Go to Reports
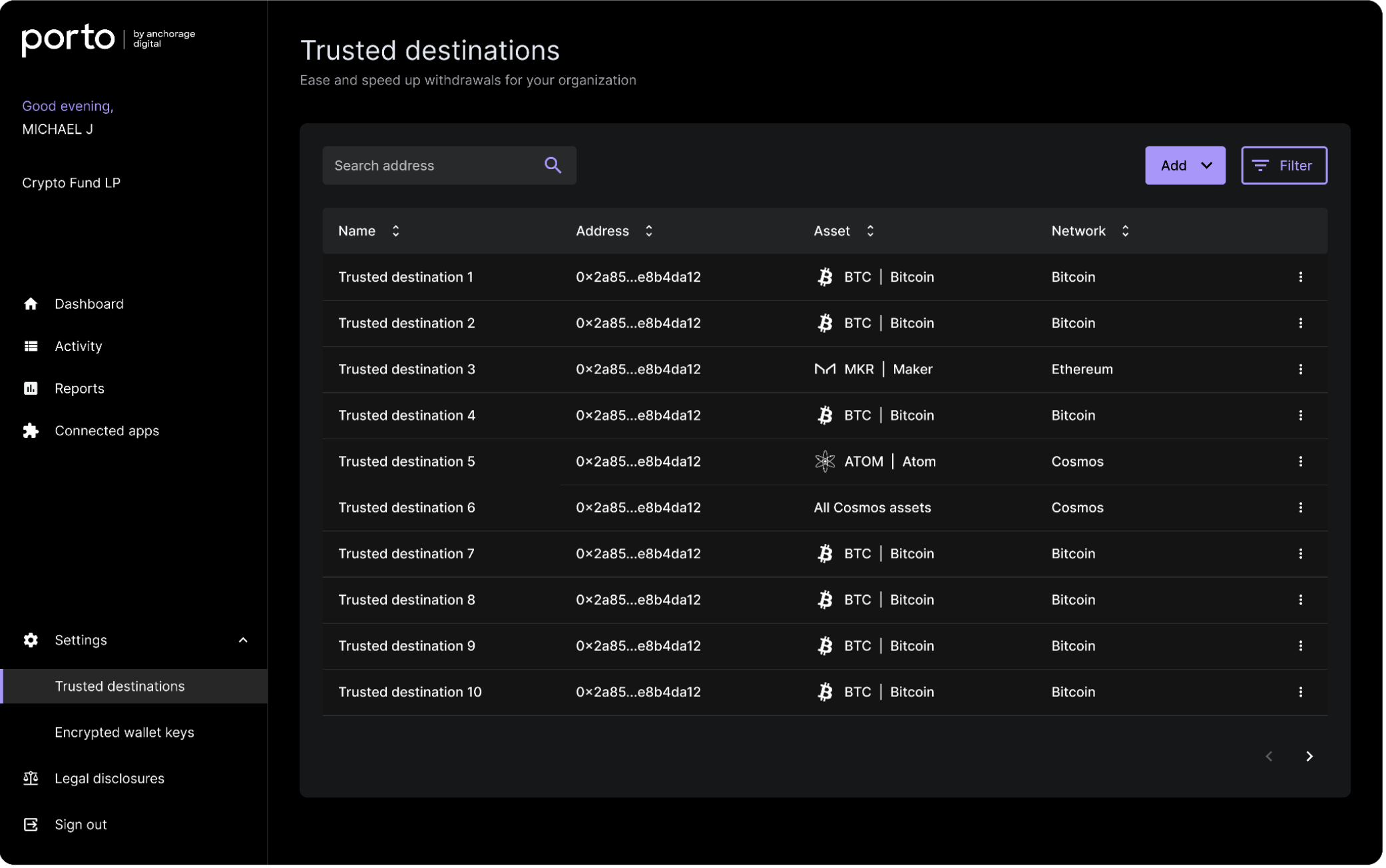 pos(80,389)
